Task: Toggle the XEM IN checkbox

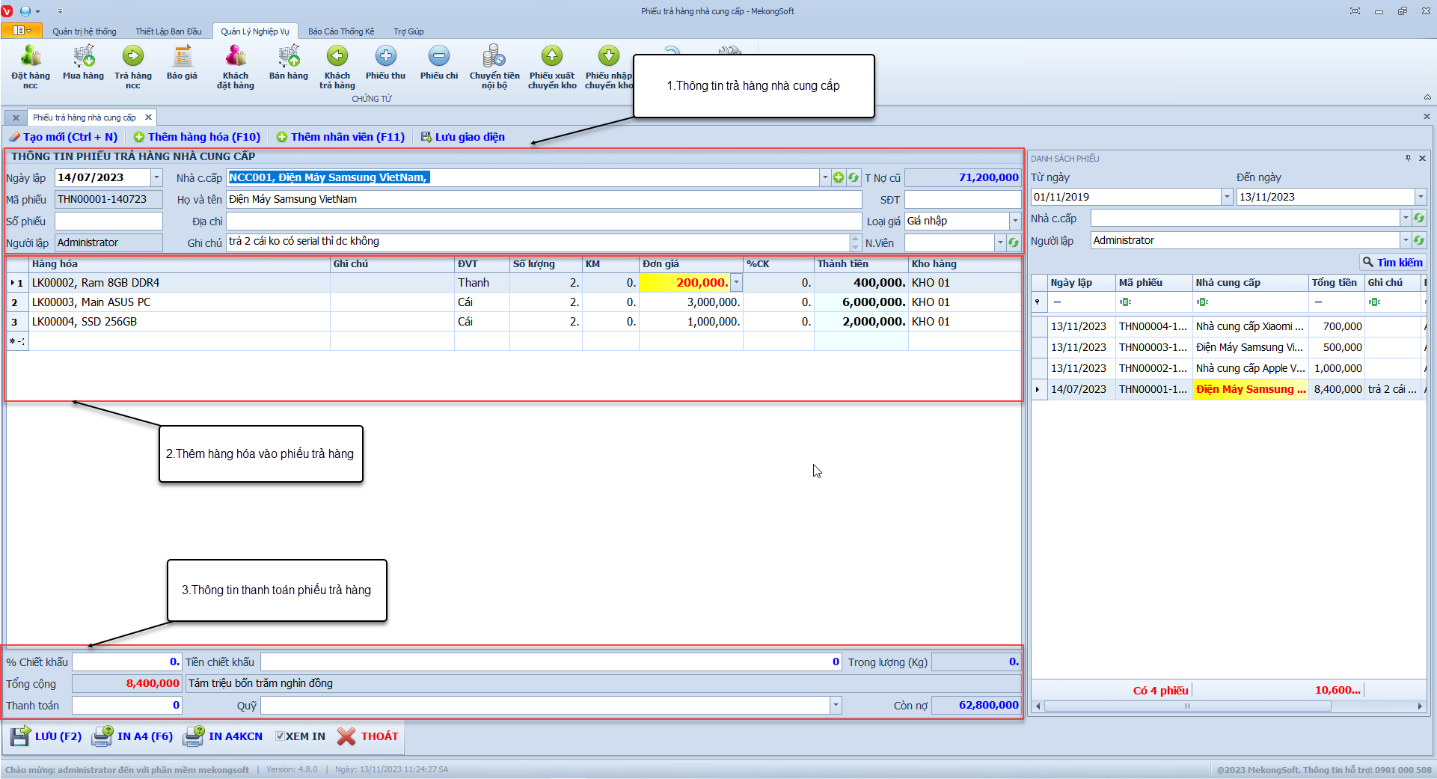Action: tap(281, 736)
